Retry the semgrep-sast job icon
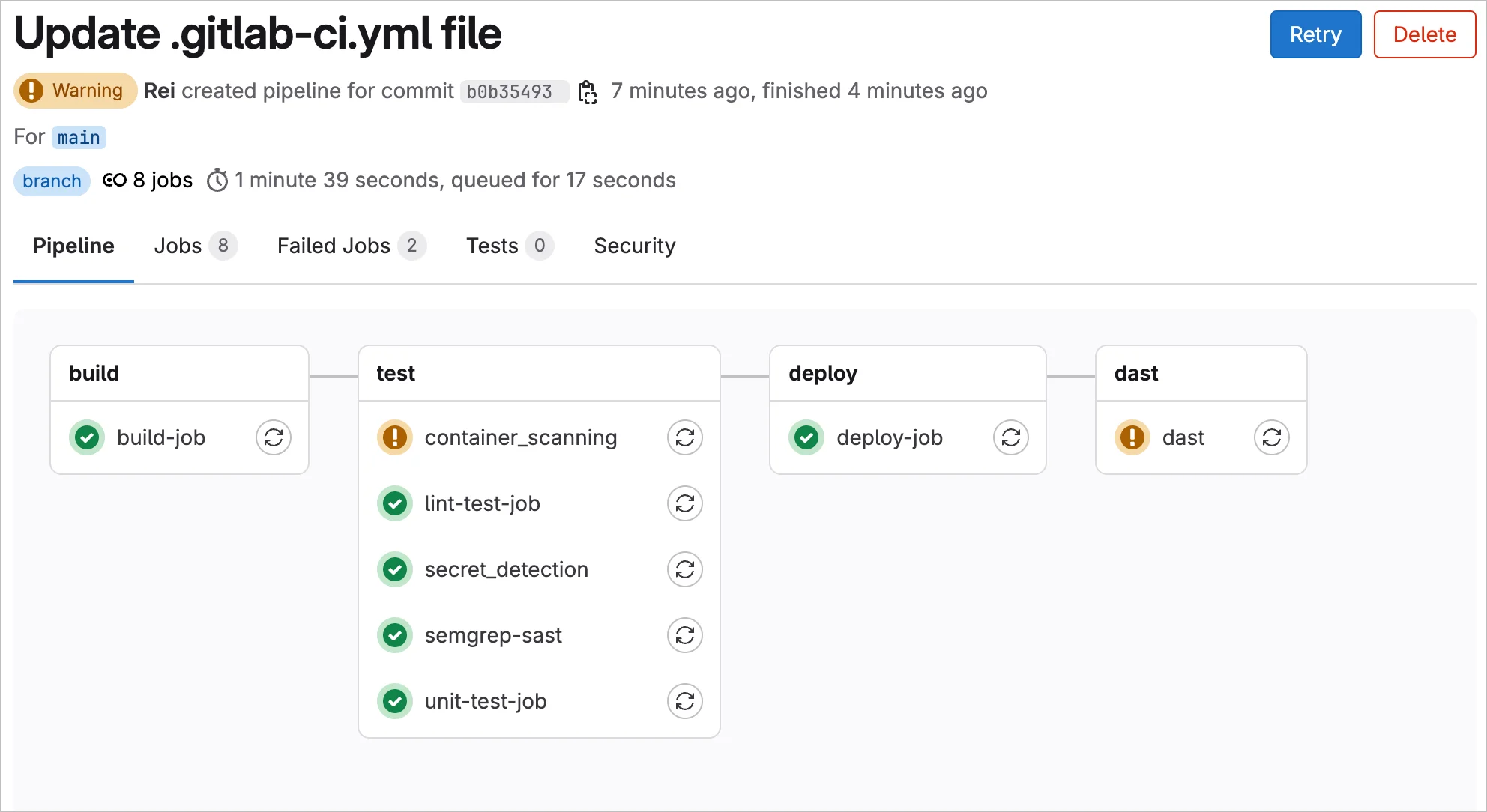 685,635
